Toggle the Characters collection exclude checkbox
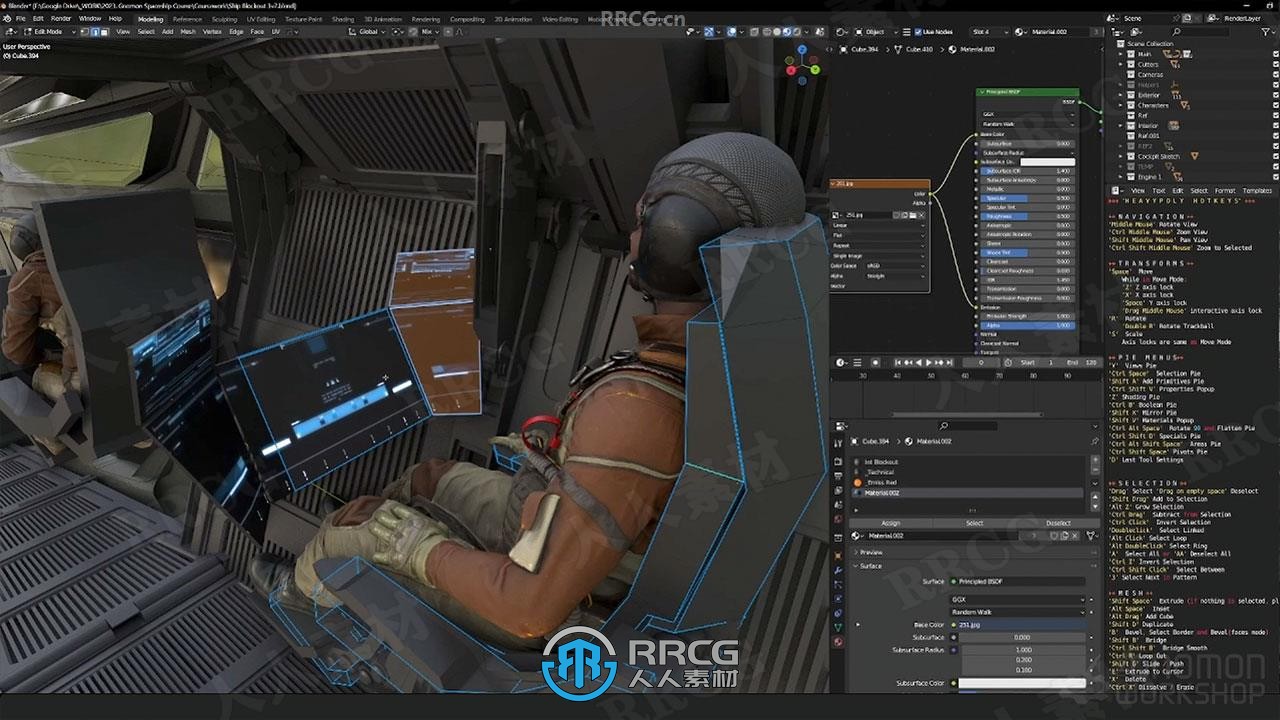The height and width of the screenshot is (720, 1280). [x=1276, y=105]
